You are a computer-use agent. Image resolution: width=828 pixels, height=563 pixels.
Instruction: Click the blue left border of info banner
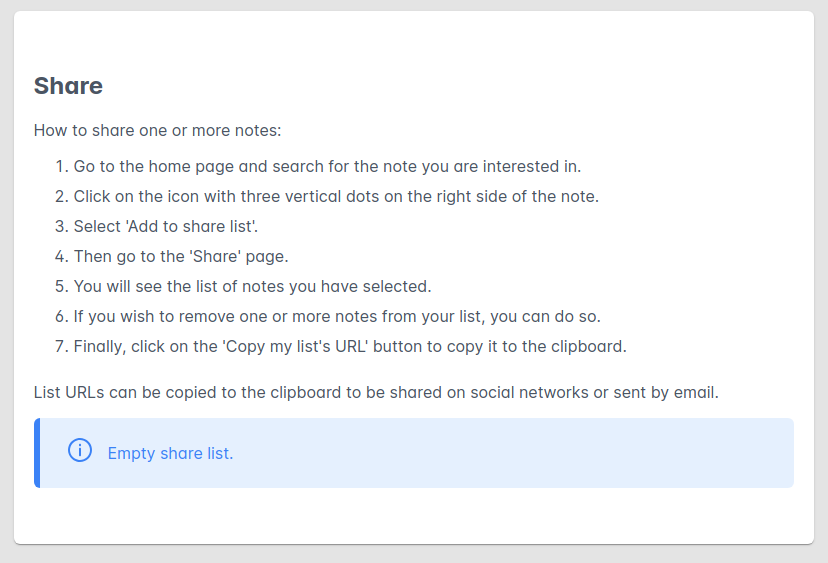click(37, 453)
